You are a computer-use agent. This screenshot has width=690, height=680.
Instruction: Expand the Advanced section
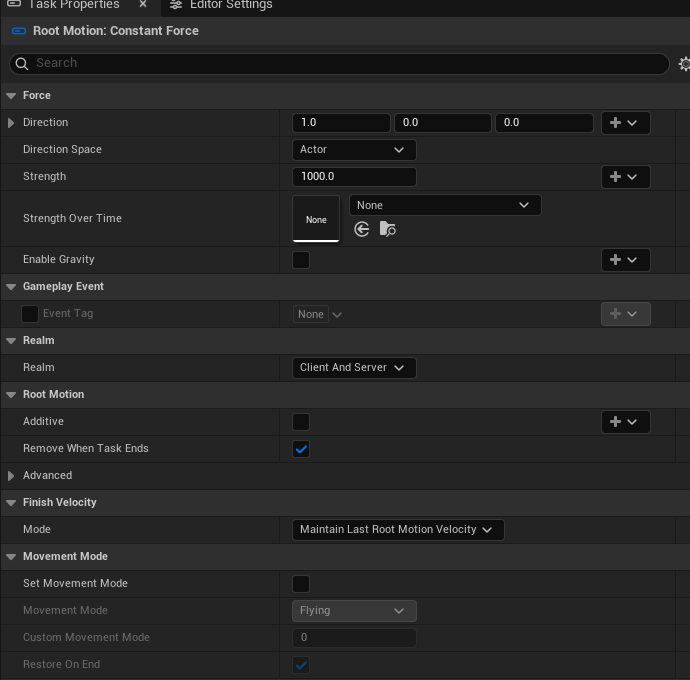point(11,476)
